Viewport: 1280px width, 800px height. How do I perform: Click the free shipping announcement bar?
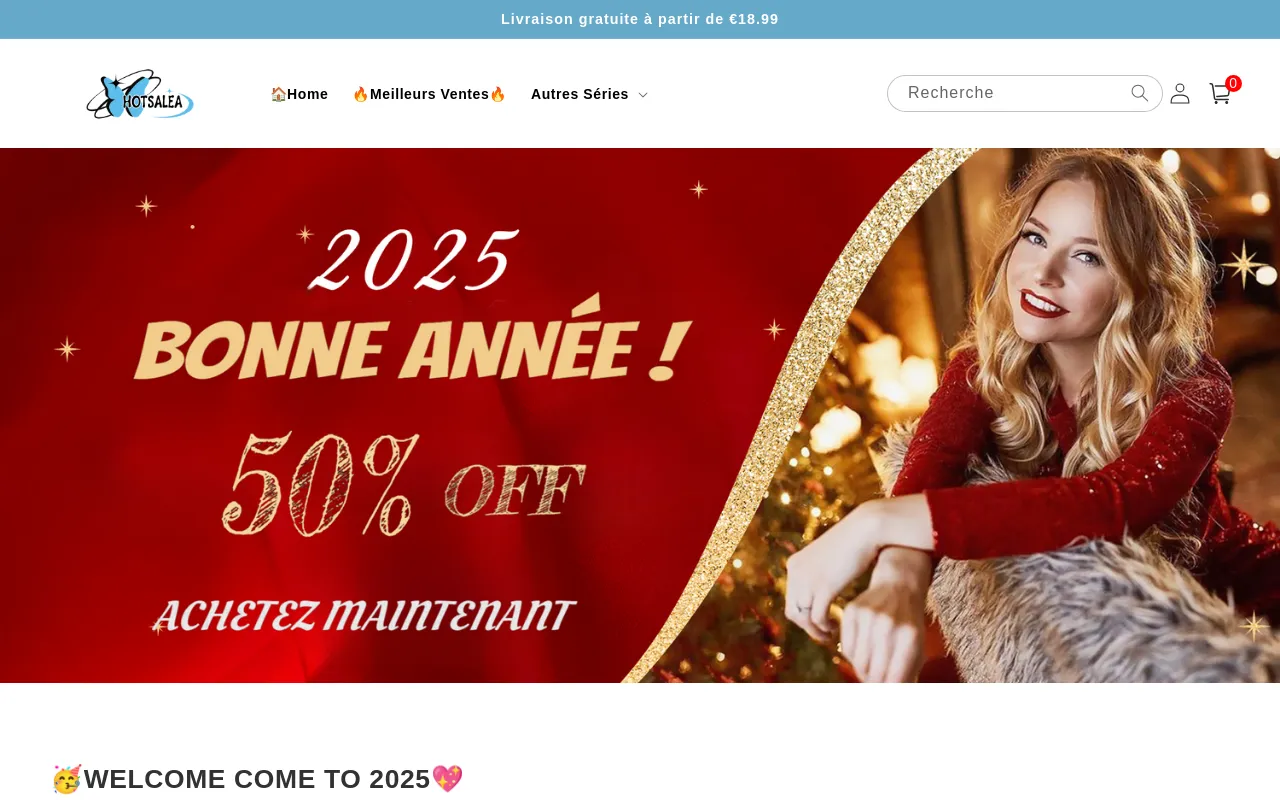pyautogui.click(x=640, y=19)
